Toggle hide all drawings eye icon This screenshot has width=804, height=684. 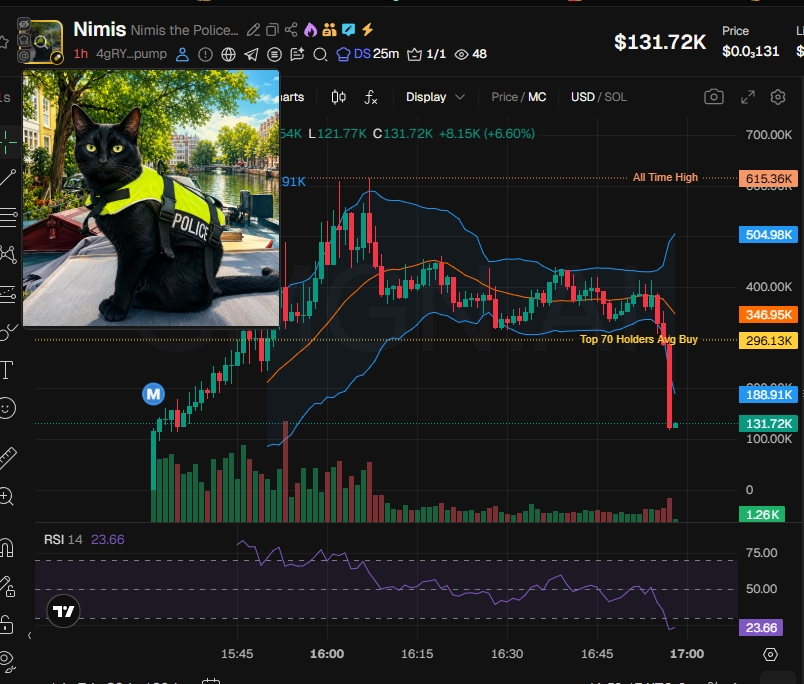pyautogui.click(x=7, y=661)
